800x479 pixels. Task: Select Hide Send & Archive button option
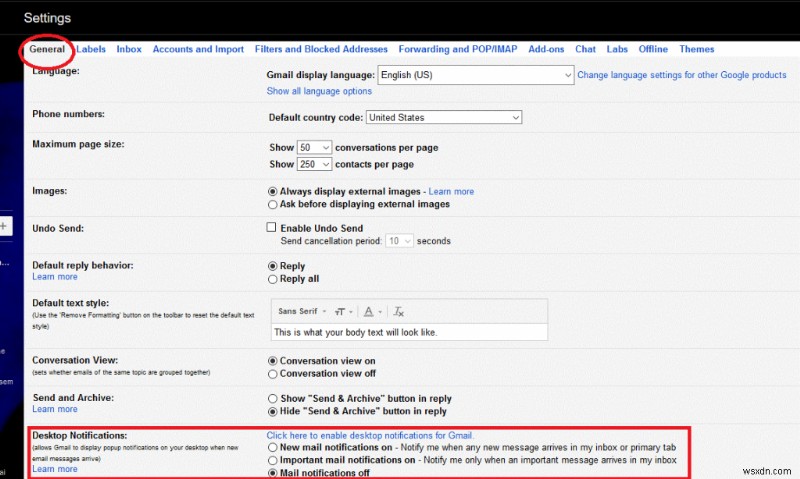(x=272, y=412)
